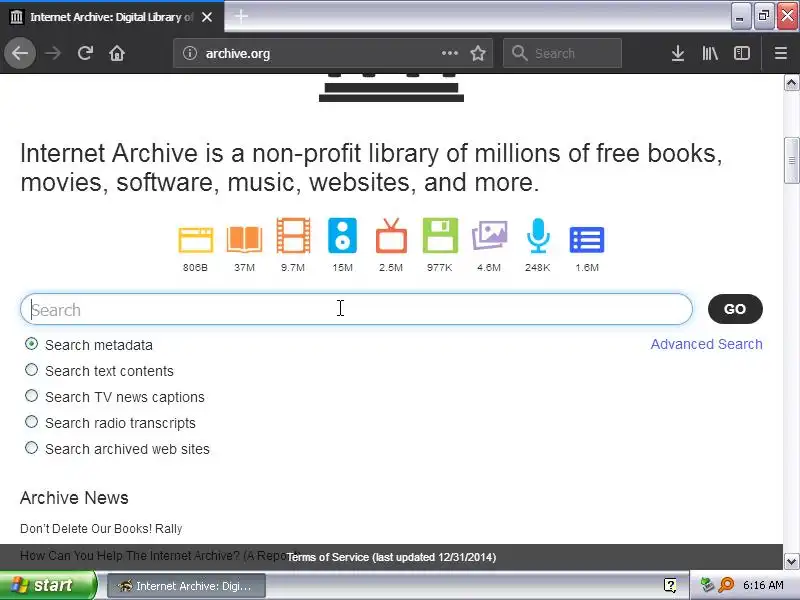Open the Texts book icon (37M)
This screenshot has width=800, height=600.
coord(244,239)
